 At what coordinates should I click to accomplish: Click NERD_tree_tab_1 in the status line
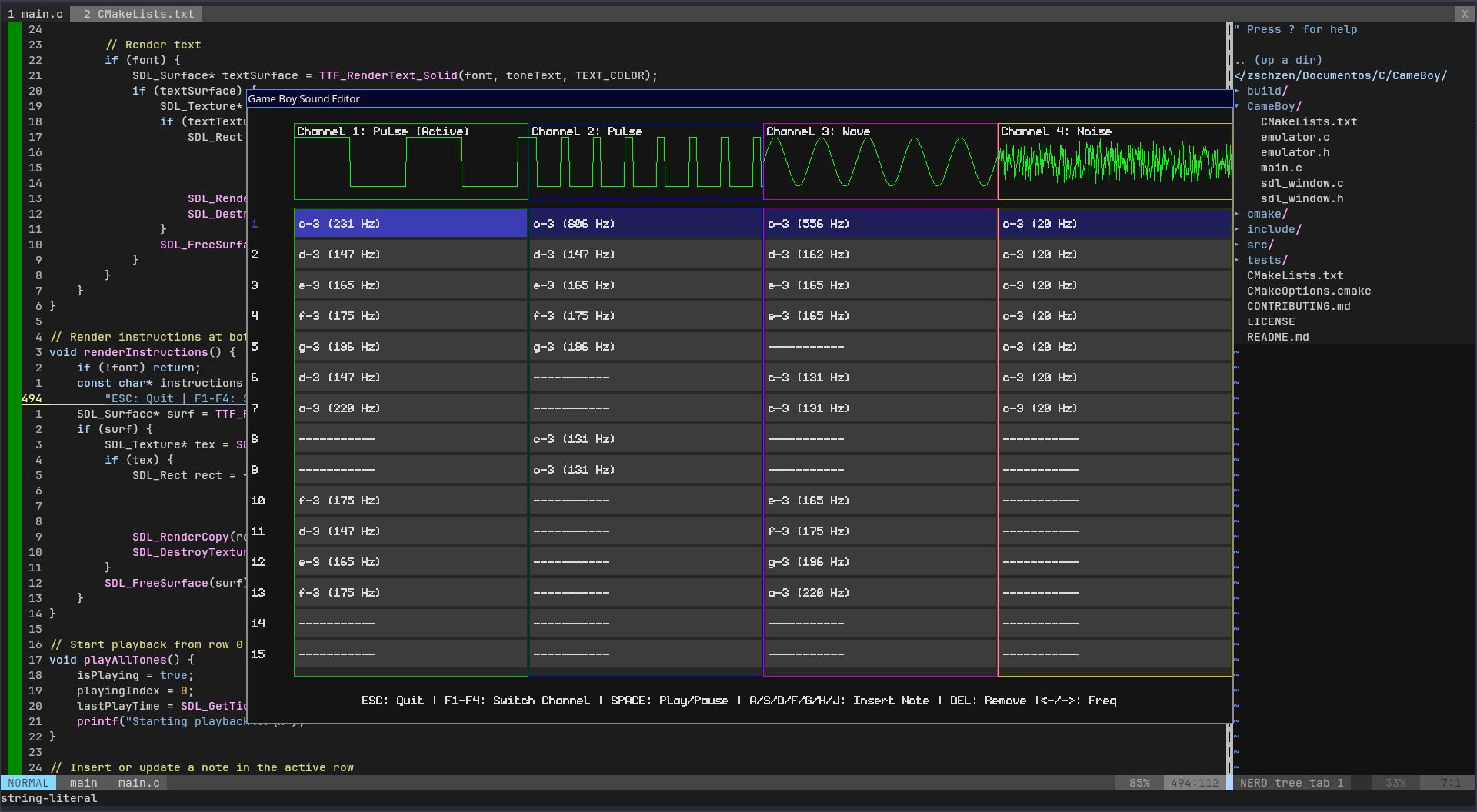coord(1292,783)
